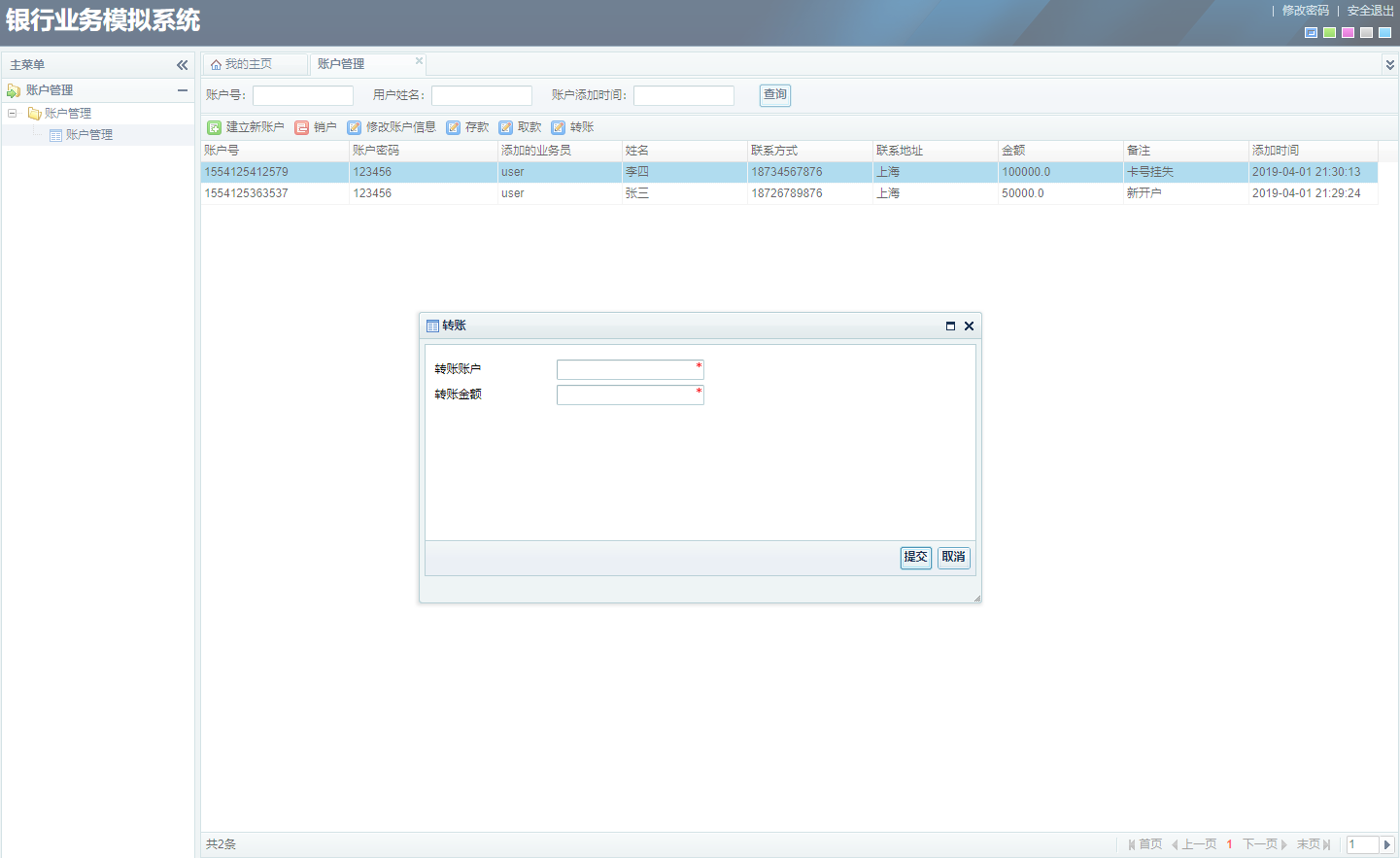
Task: Click the 安全退出 logout link
Action: point(1370,11)
